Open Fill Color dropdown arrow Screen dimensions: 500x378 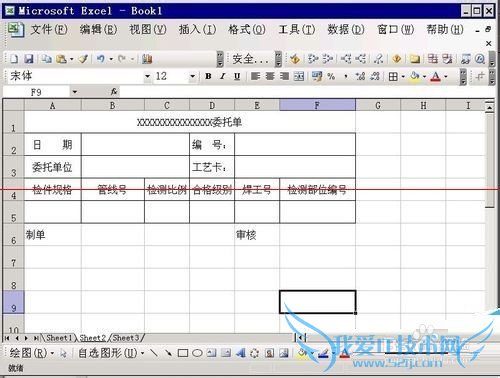(x=424, y=77)
